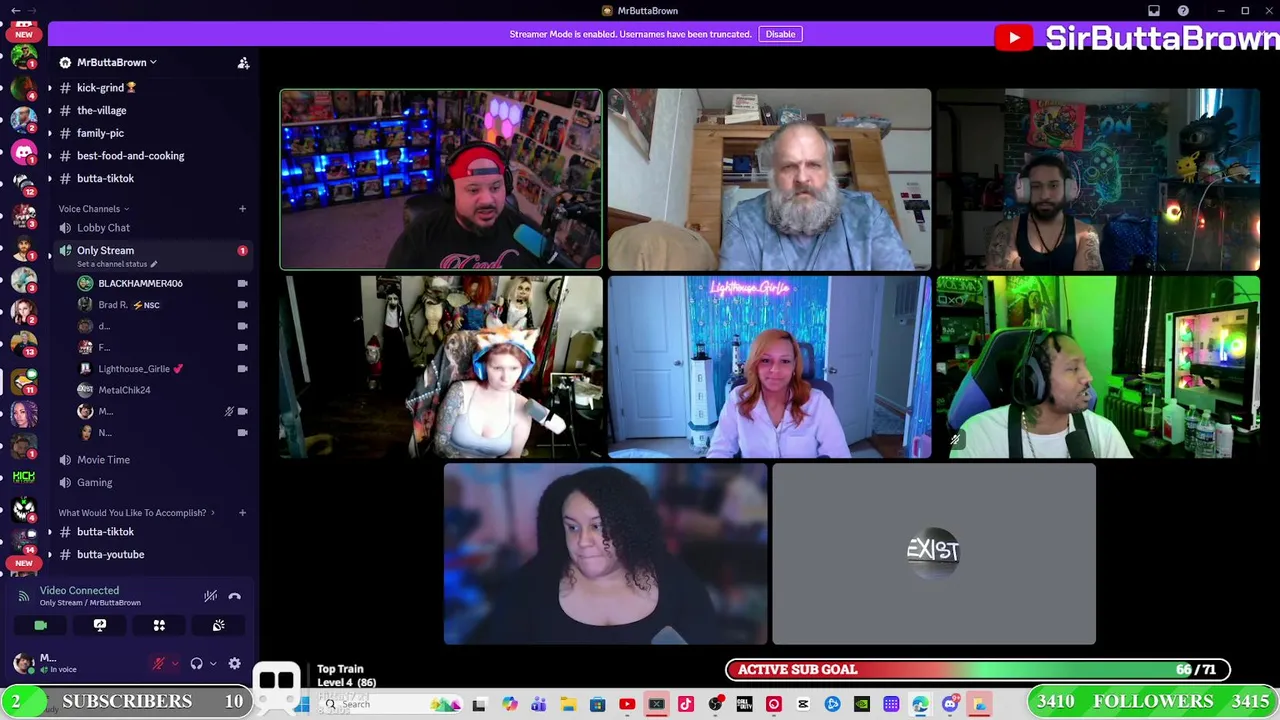
Task: Open YouTube icon on the taskbar
Action: [627, 705]
